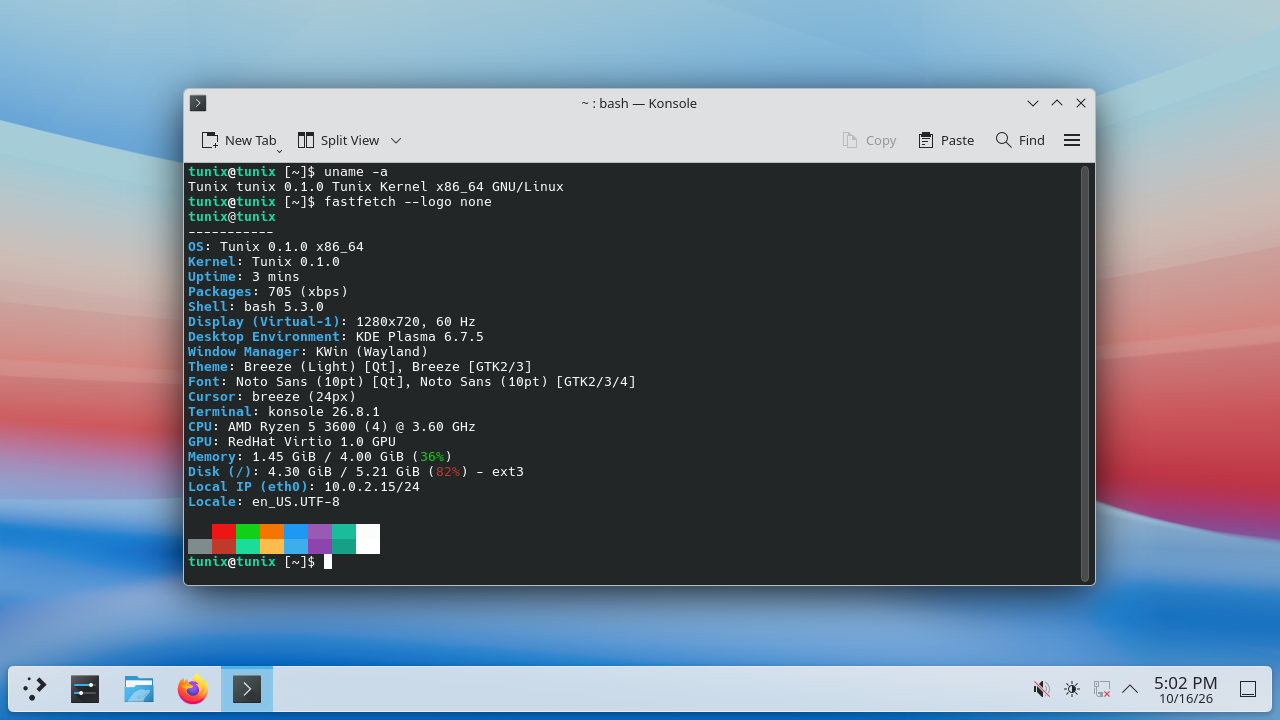This screenshot has height=720, width=1280.
Task: Paste clipboard using the Paste button
Action: pyautogui.click(x=946, y=140)
